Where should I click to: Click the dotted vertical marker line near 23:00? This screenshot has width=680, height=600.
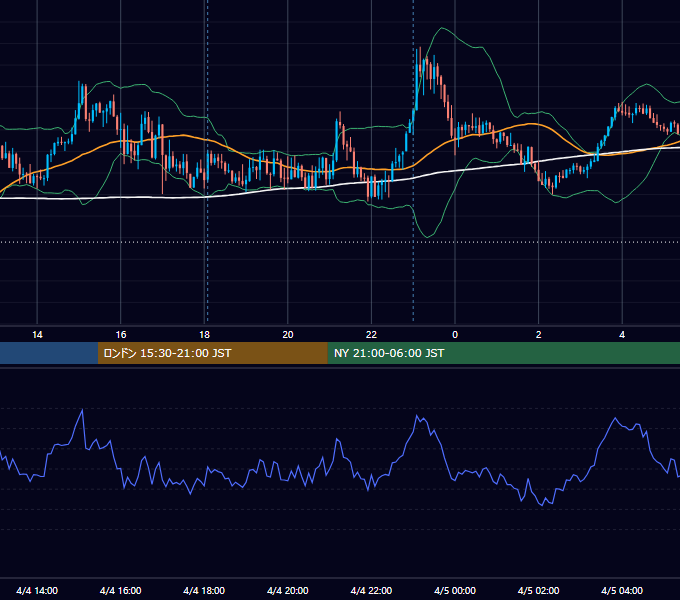point(413,163)
